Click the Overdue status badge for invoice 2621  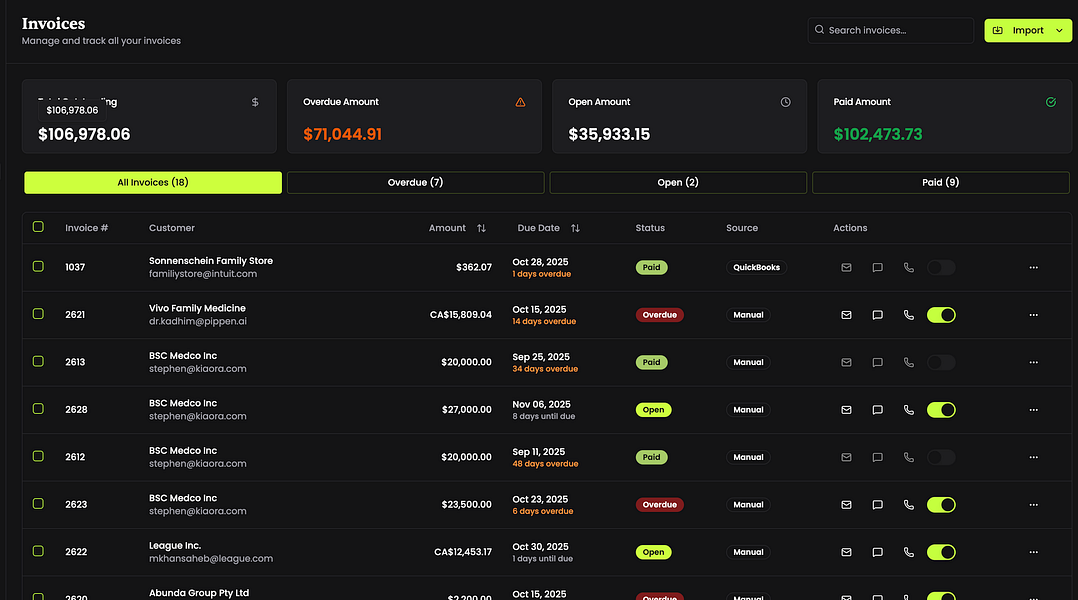click(659, 315)
